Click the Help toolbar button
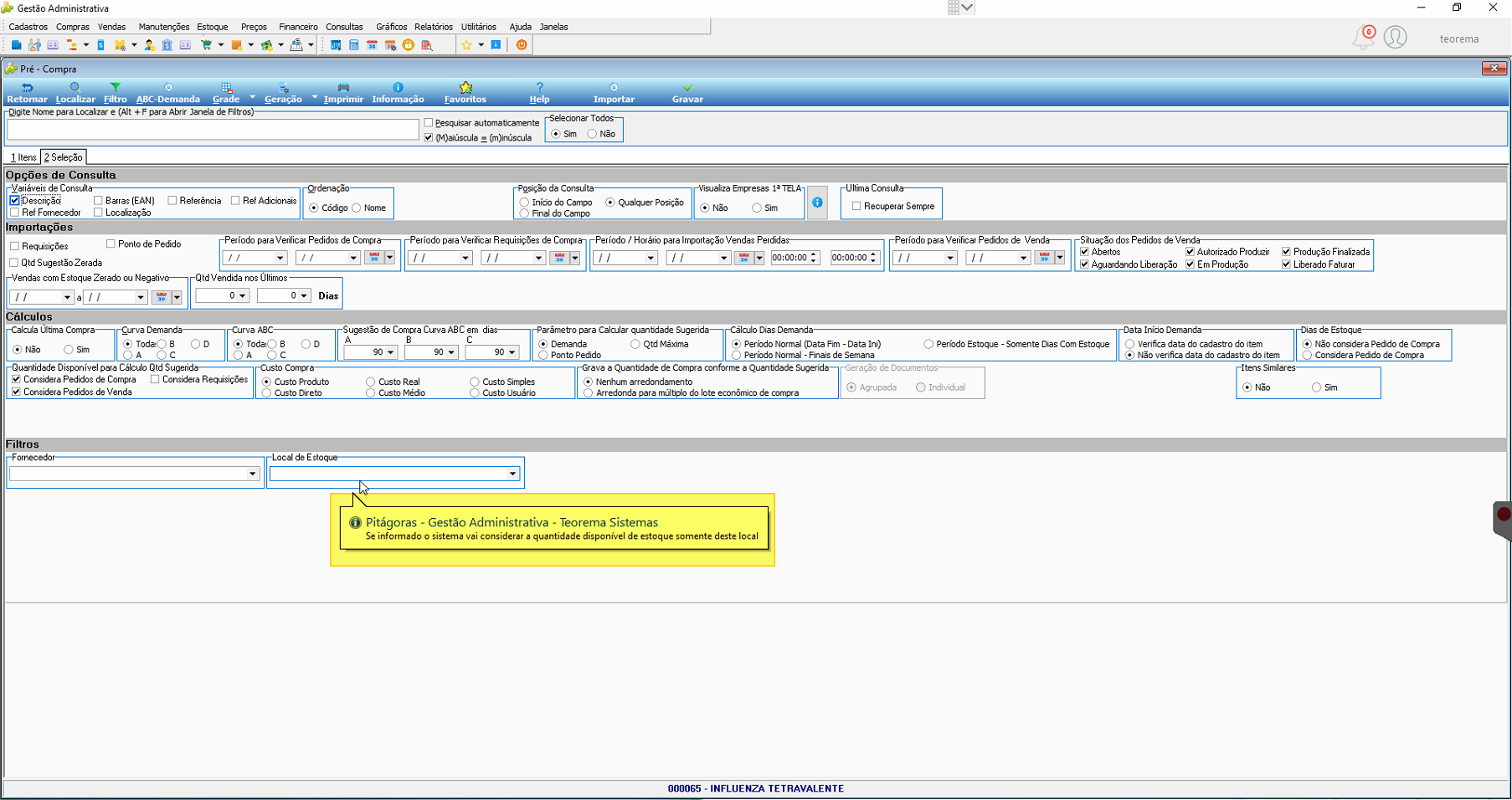The width and height of the screenshot is (1512, 800). 539,92
